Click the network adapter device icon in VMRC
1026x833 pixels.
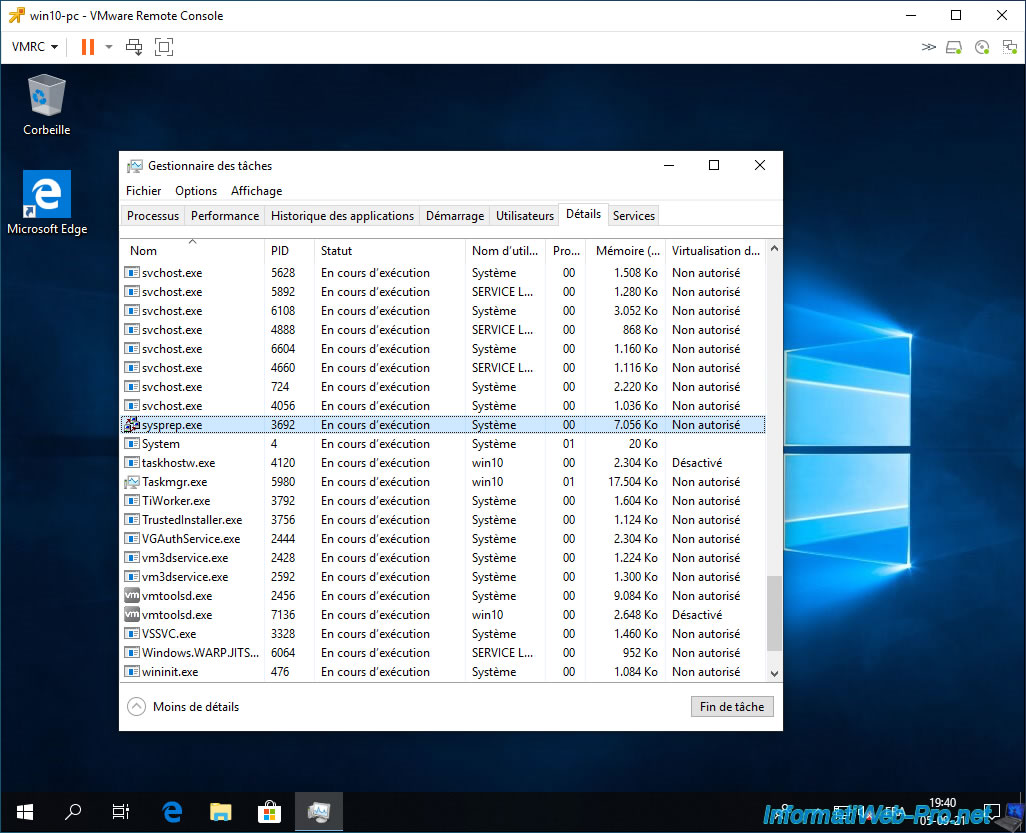[1010, 46]
